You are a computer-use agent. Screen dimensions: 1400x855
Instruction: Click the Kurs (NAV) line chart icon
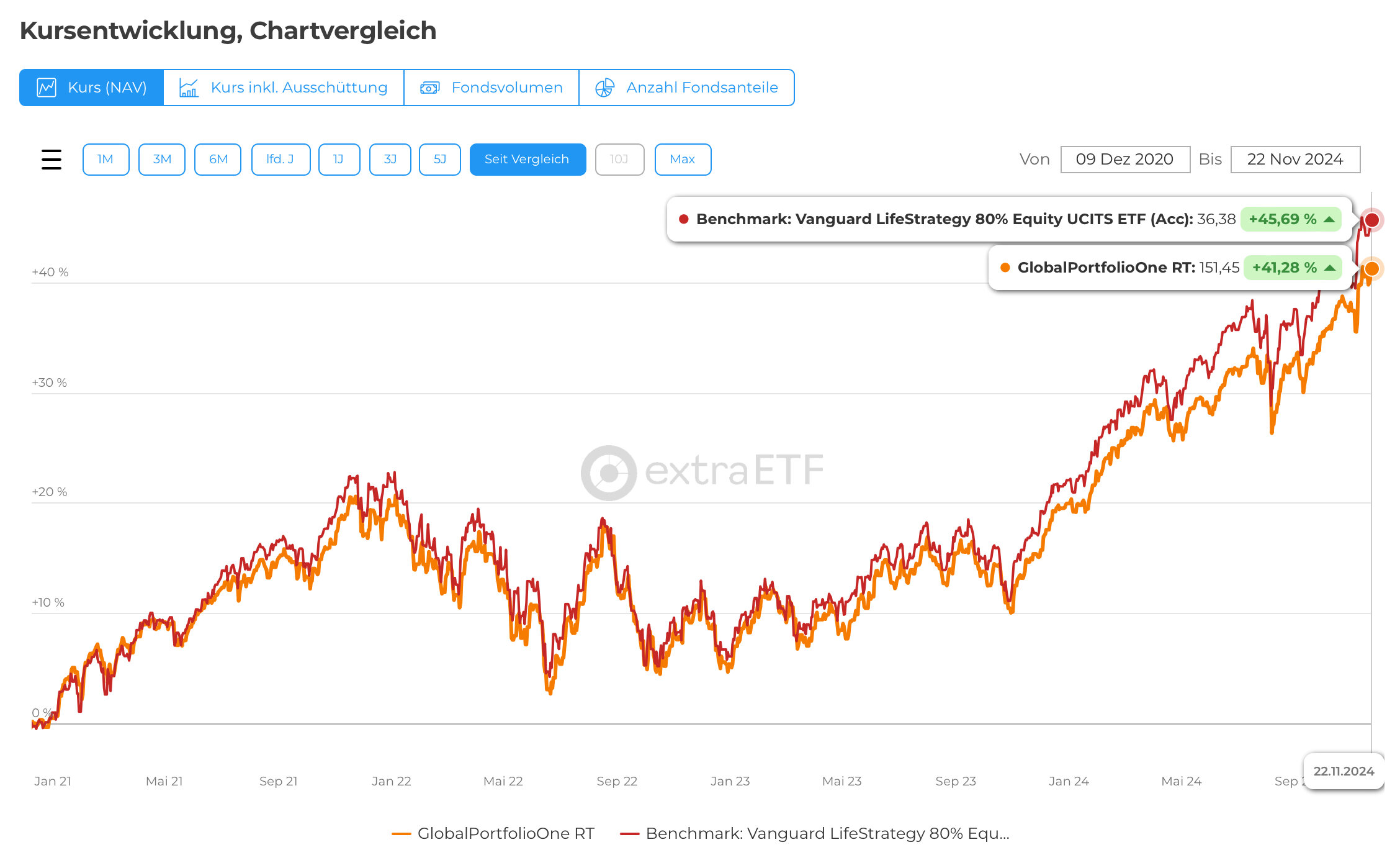click(x=47, y=88)
